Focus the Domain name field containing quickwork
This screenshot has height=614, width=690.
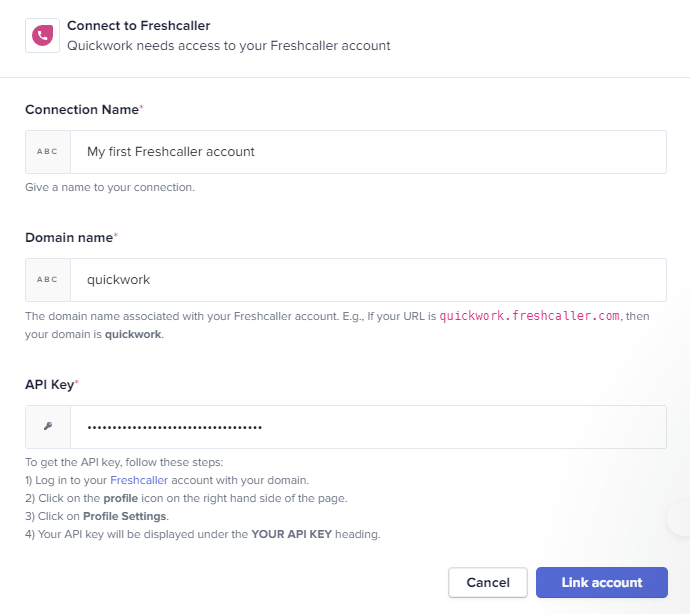(368, 280)
